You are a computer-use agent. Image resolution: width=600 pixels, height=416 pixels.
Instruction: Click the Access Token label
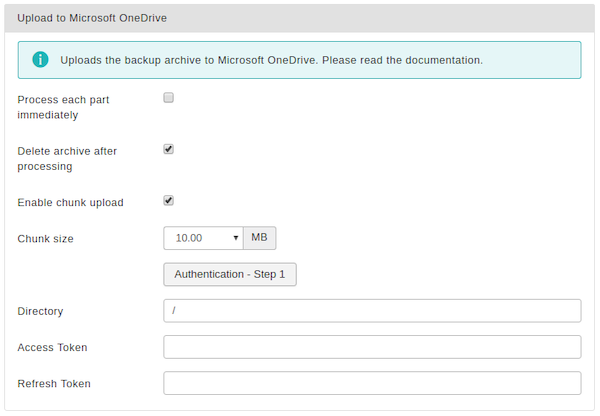(x=52, y=347)
